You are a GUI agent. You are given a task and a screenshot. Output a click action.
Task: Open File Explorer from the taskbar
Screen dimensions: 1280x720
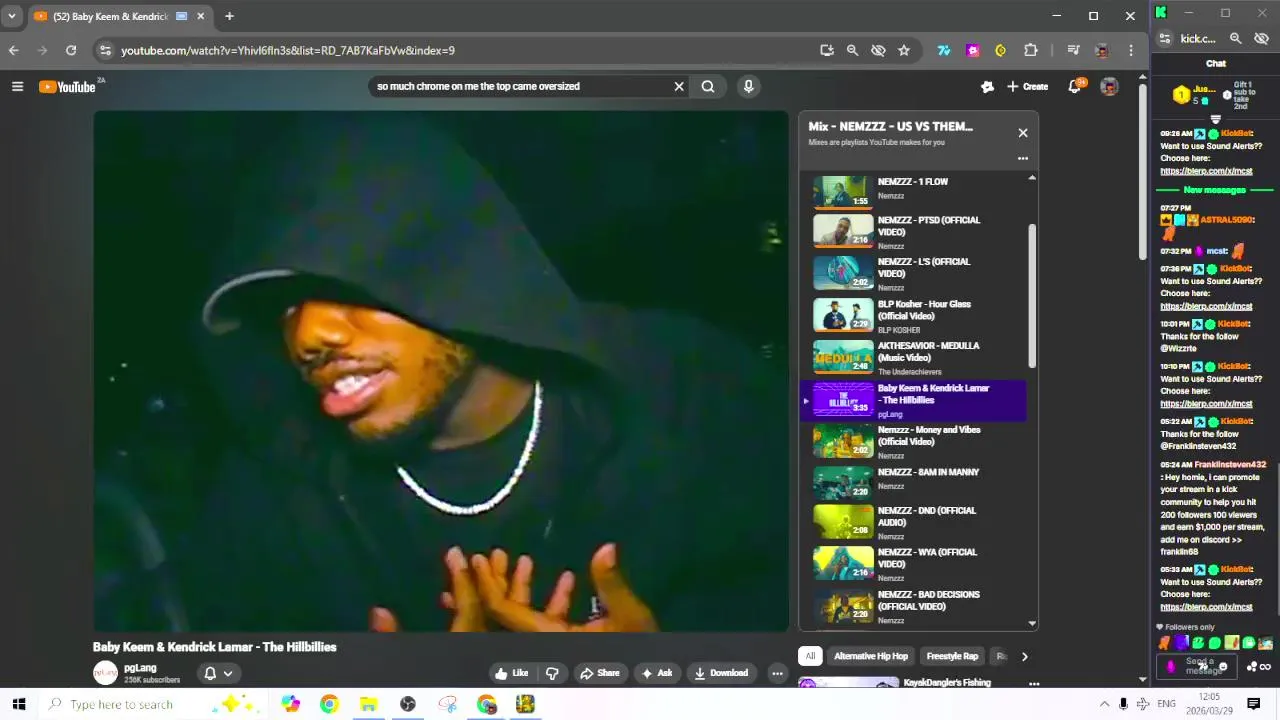pos(368,704)
